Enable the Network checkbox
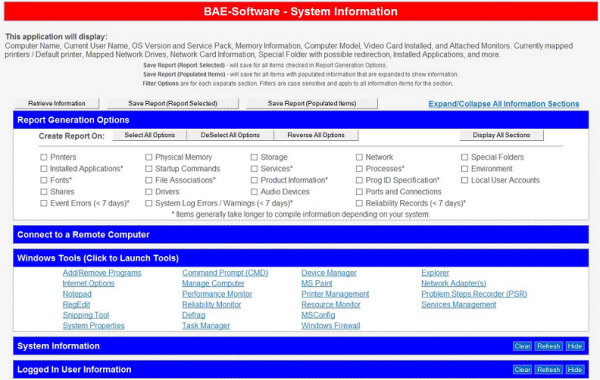Viewport: 600px width, 380px height. (359, 157)
